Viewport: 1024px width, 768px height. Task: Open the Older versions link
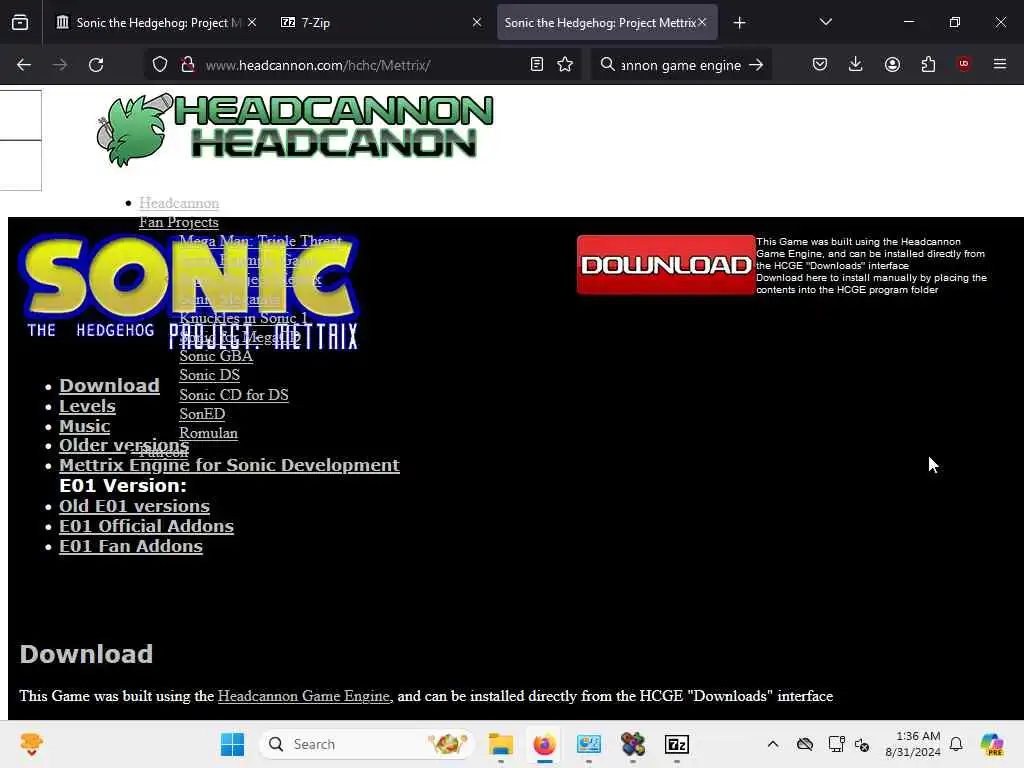124,445
